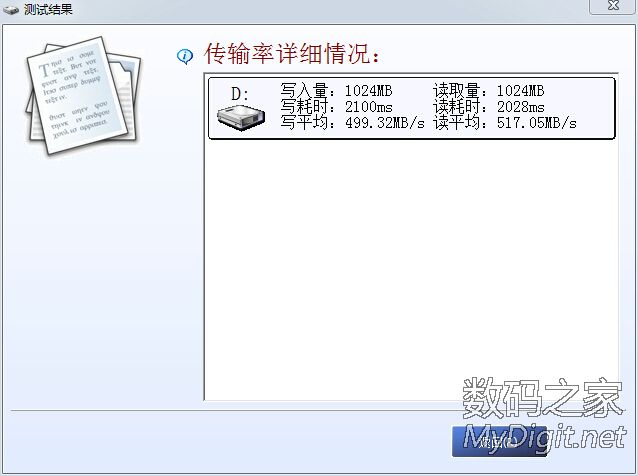Click the 测试结果 title bar text
Image resolution: width=638 pixels, height=476 pixels.
(x=48, y=9)
